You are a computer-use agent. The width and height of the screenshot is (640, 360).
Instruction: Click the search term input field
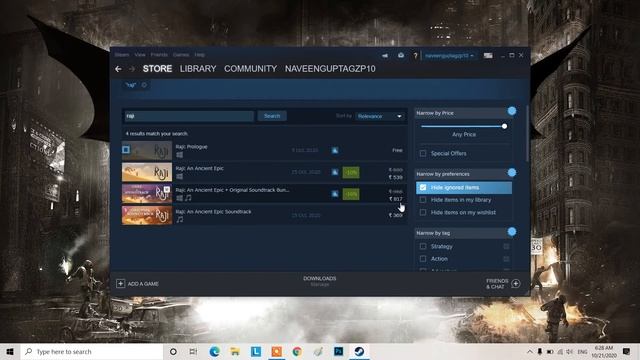point(189,116)
